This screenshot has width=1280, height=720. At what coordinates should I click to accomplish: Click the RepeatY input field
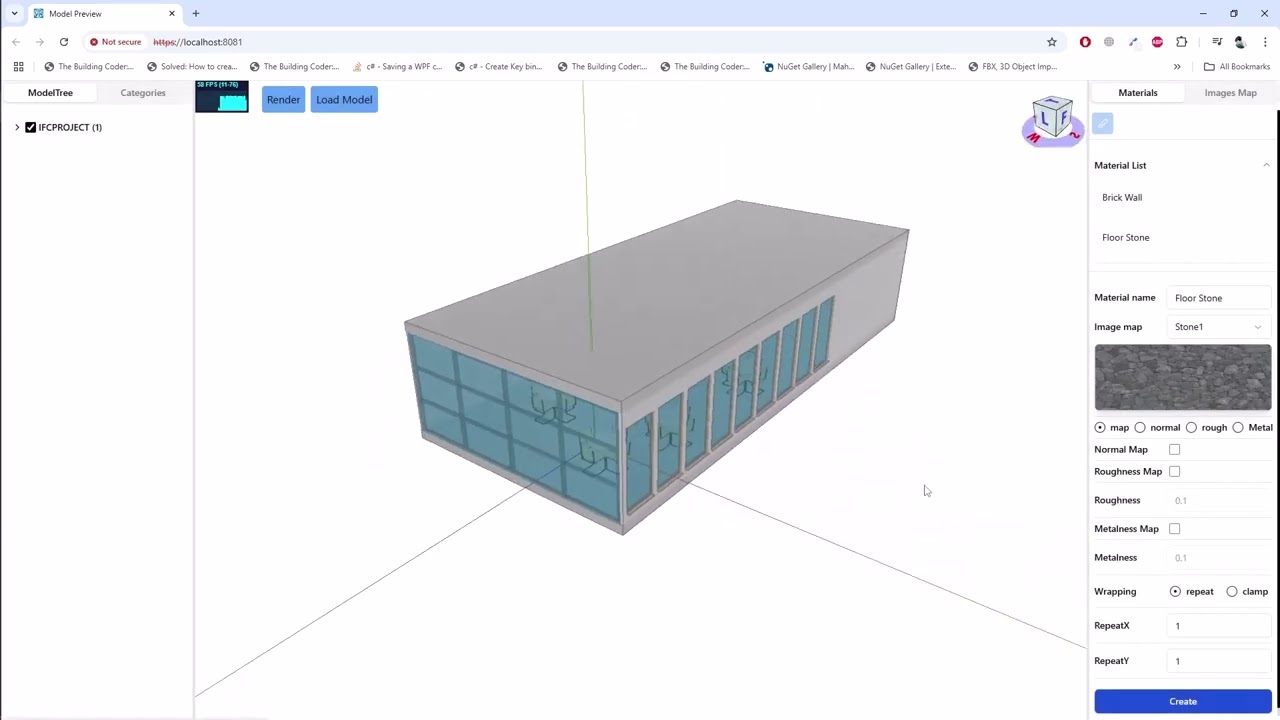click(x=1218, y=660)
